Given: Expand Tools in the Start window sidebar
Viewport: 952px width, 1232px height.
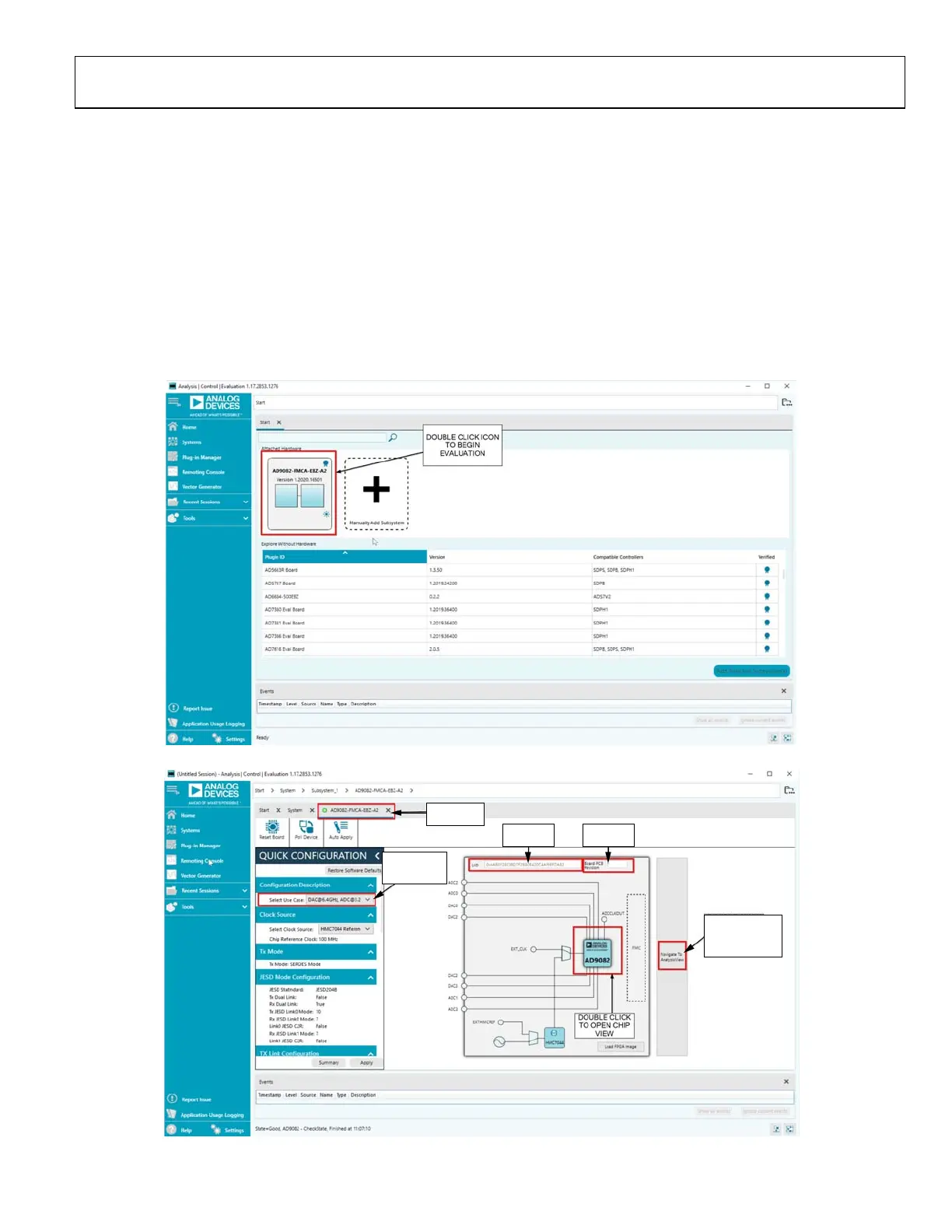Looking at the screenshot, I should click(208, 518).
